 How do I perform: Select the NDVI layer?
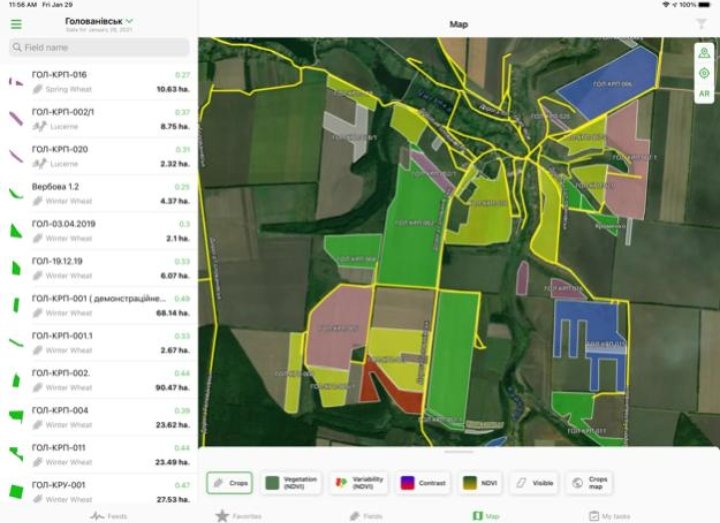[480, 483]
